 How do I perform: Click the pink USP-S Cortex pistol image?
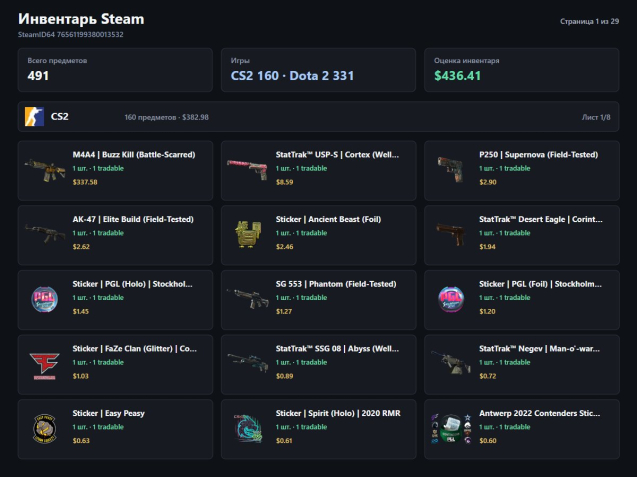pos(248,169)
